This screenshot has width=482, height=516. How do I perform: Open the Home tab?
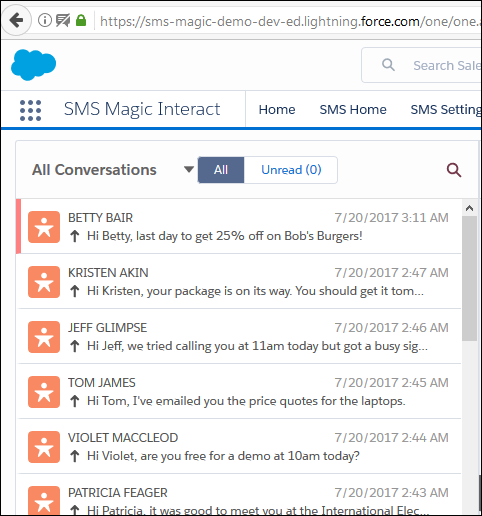[x=277, y=110]
